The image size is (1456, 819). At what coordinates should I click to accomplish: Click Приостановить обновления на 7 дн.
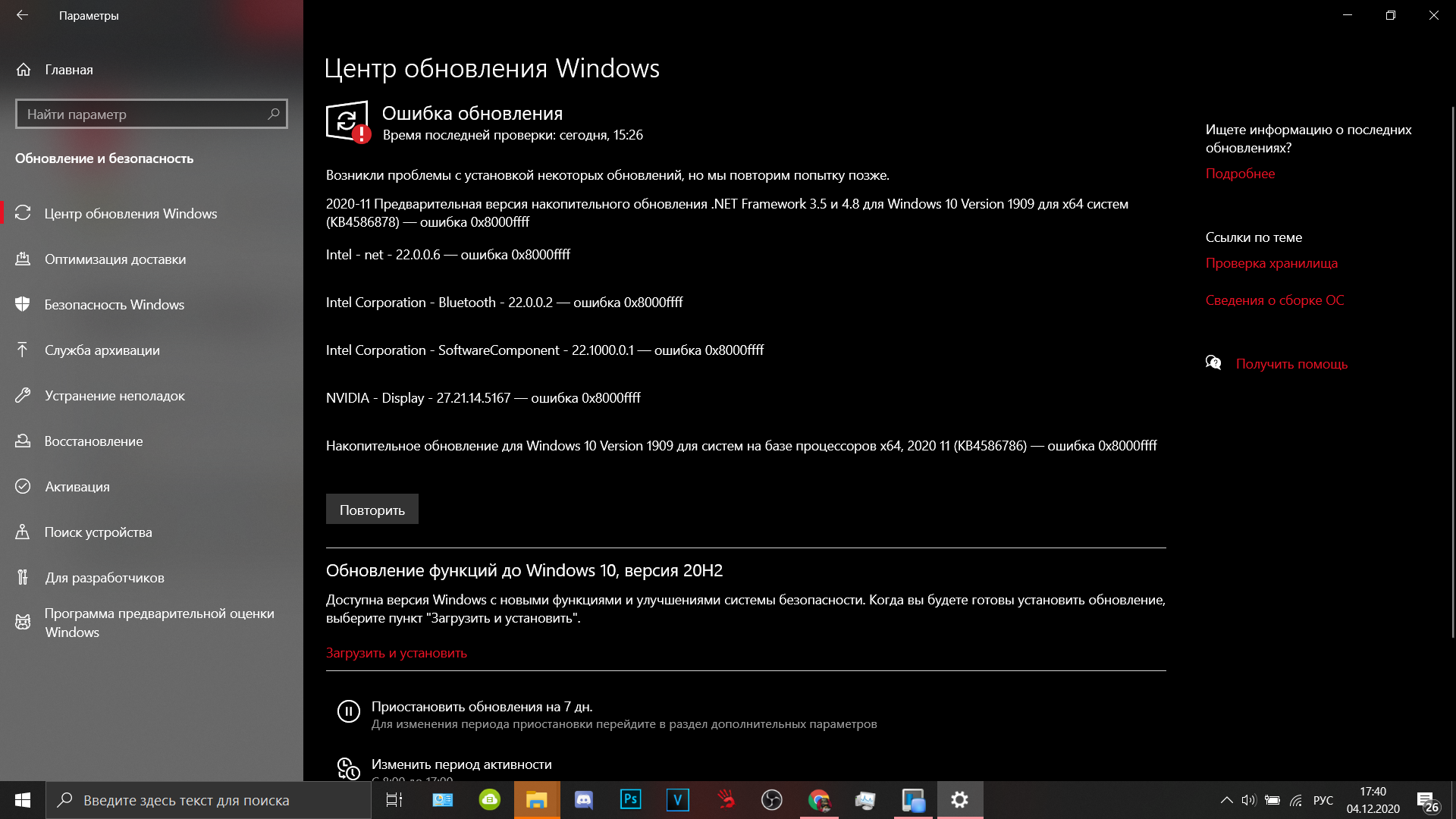482,707
